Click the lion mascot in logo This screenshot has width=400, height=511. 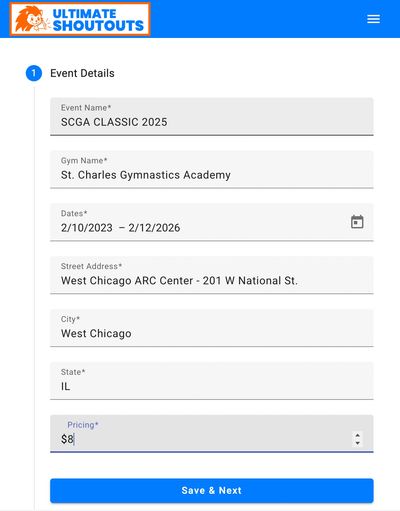coord(31,19)
